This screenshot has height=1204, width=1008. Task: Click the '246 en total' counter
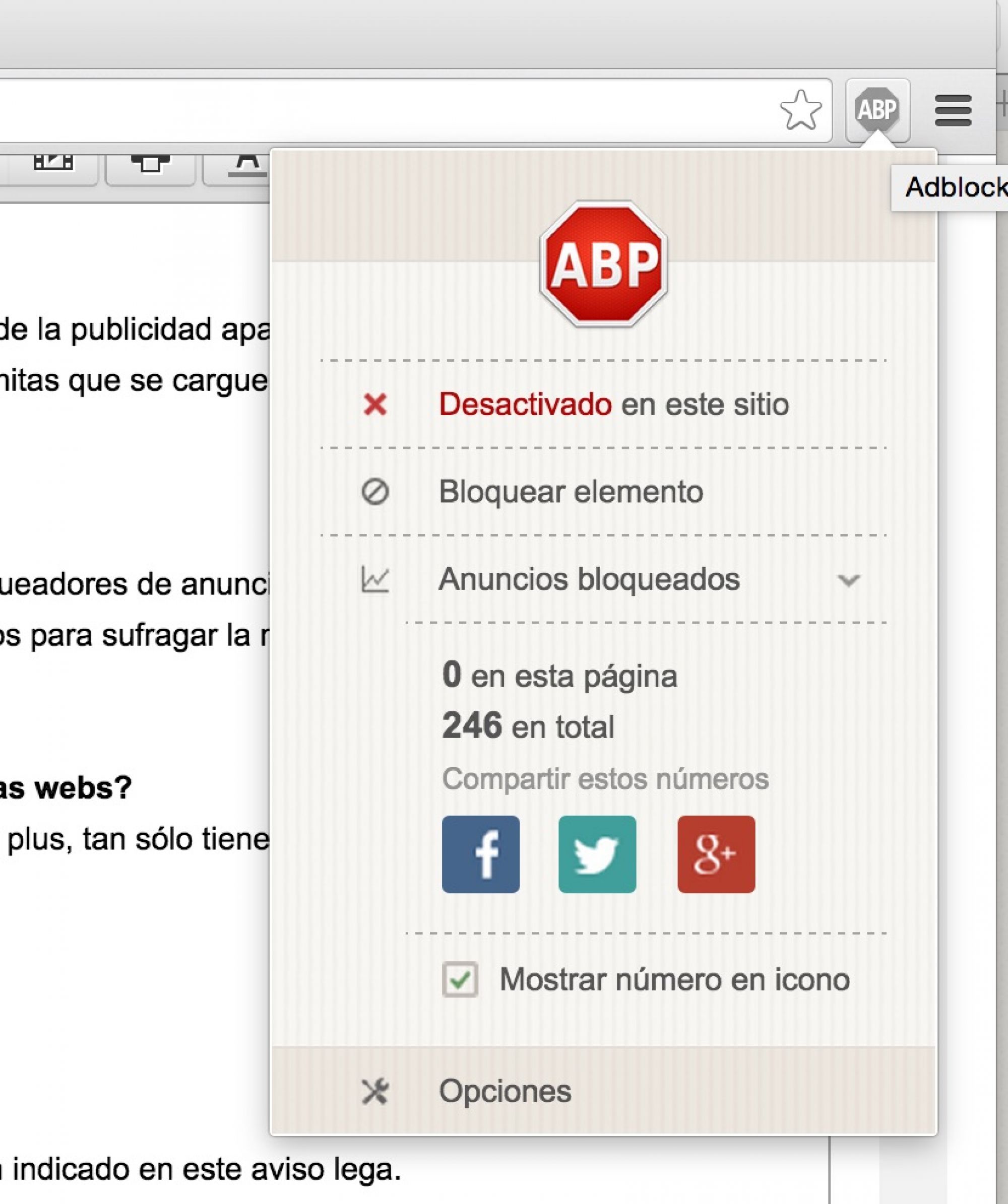[x=528, y=726]
